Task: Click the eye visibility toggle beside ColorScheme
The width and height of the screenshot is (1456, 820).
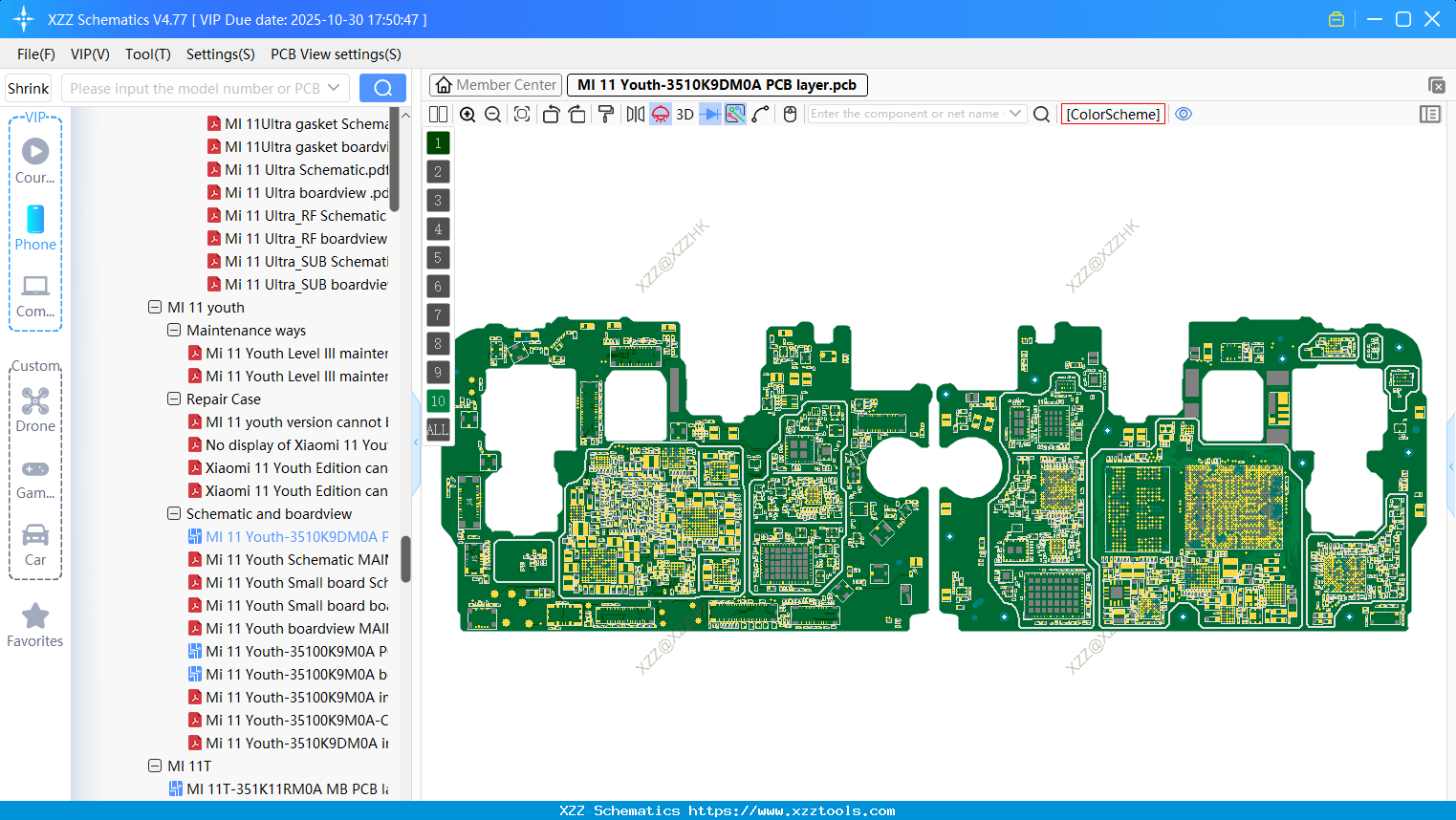Action: (1184, 114)
